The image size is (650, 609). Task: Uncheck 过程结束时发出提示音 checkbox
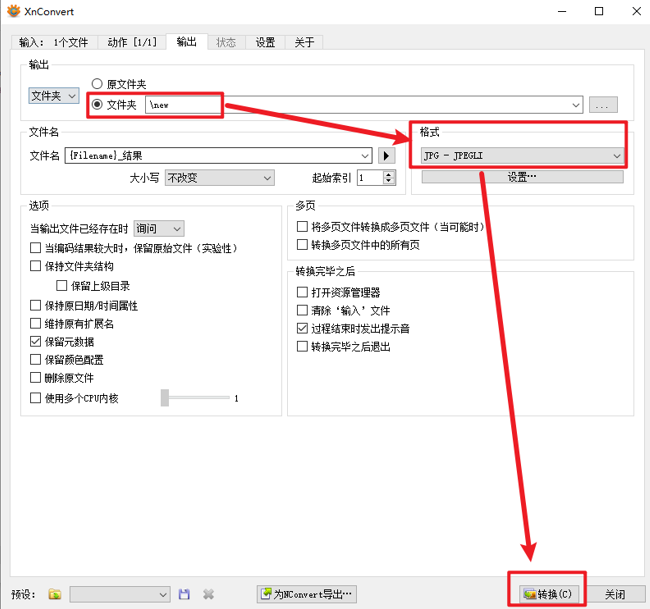click(302, 328)
